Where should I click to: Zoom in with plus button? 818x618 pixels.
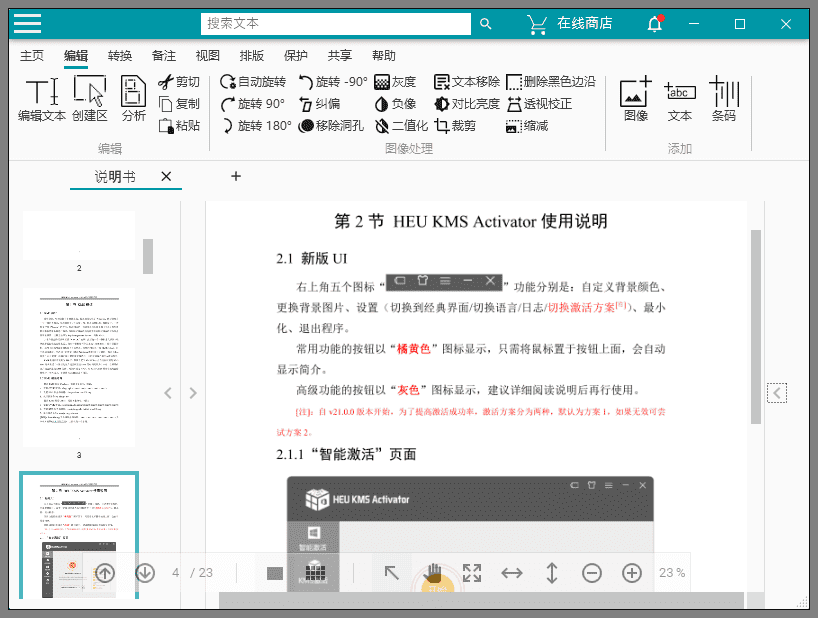click(632, 573)
